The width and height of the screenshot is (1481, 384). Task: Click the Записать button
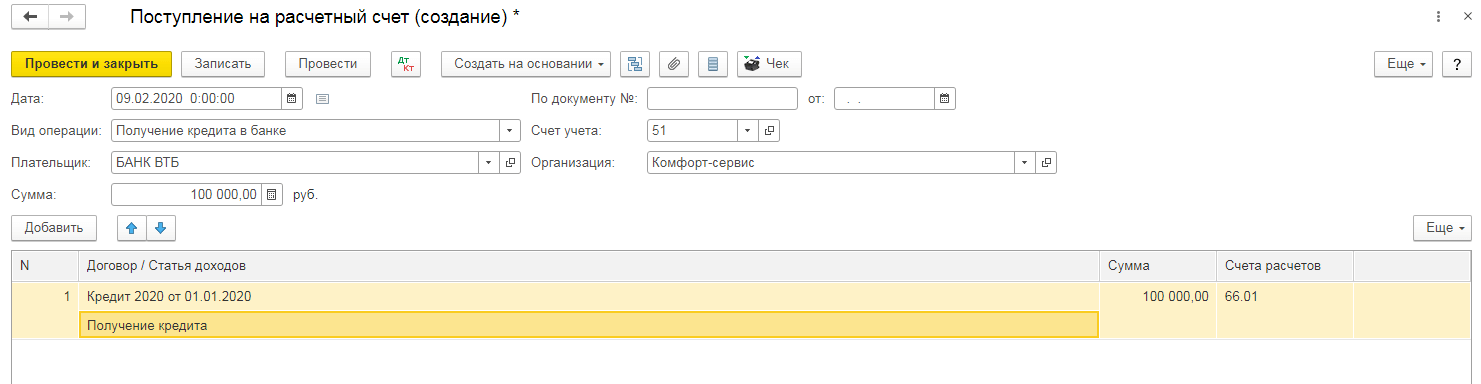point(223,64)
